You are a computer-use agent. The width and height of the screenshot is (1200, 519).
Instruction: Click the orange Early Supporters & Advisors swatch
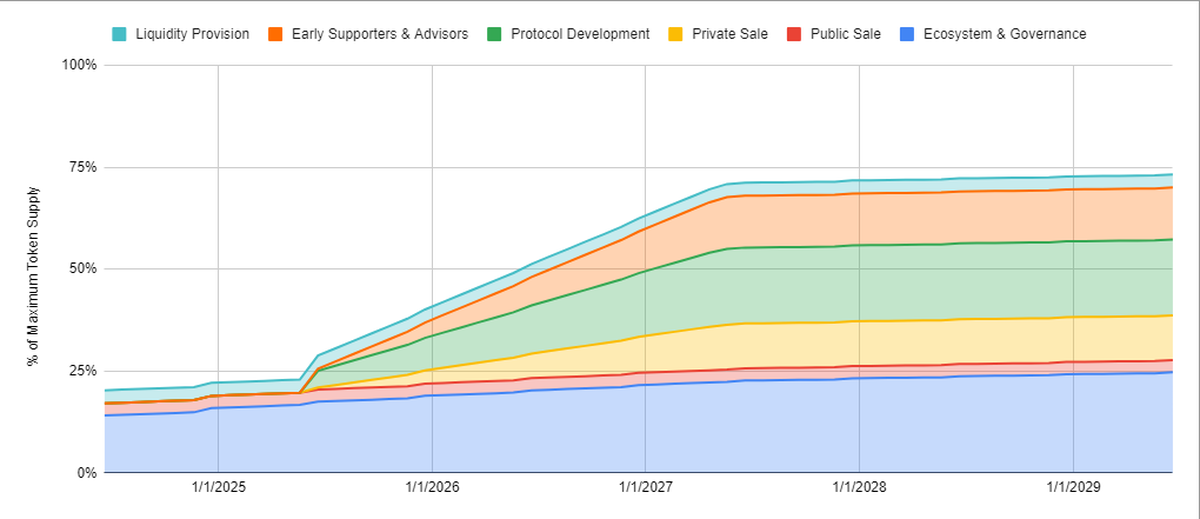click(274, 34)
